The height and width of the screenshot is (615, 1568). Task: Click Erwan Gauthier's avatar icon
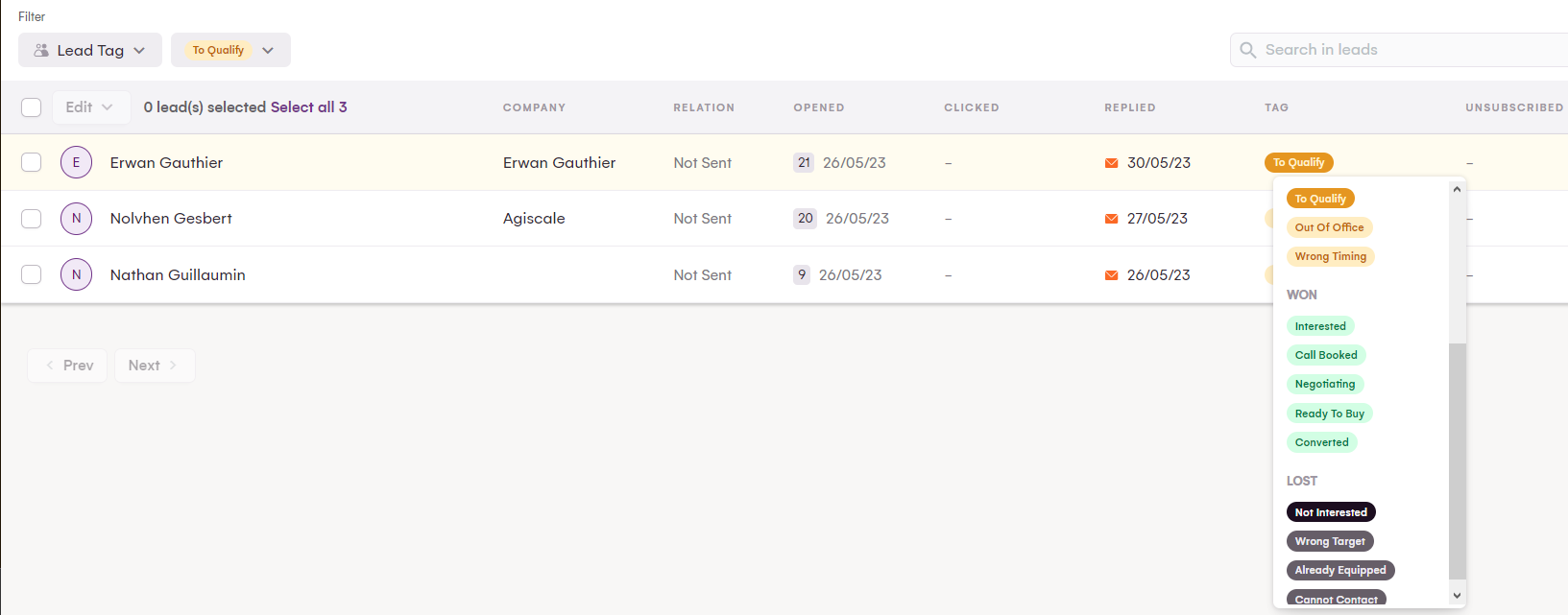pos(76,162)
